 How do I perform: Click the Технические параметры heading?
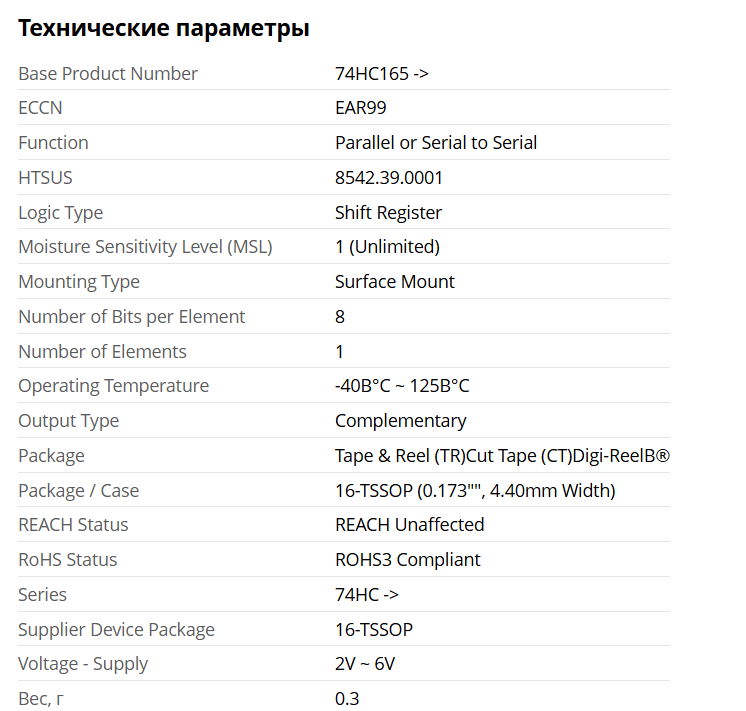164,28
